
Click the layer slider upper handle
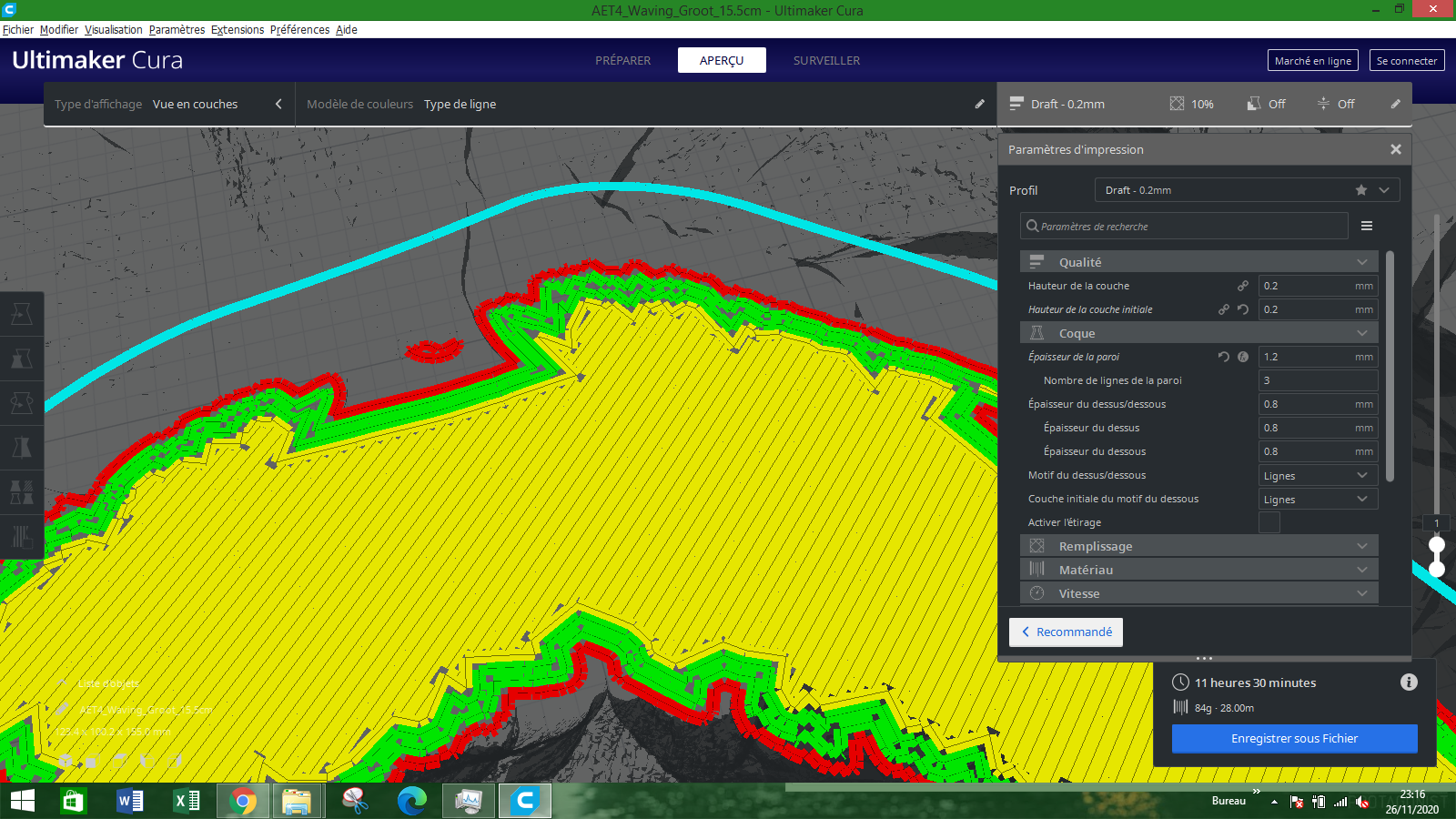pos(1437,545)
